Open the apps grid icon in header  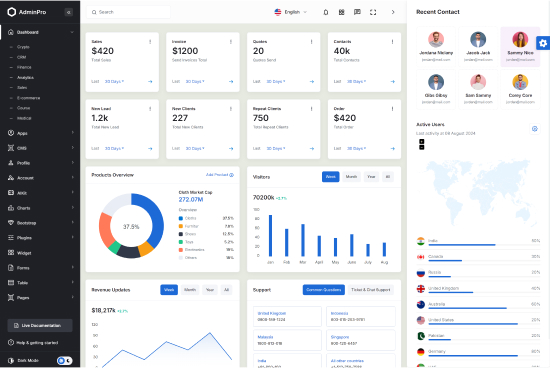point(341,12)
